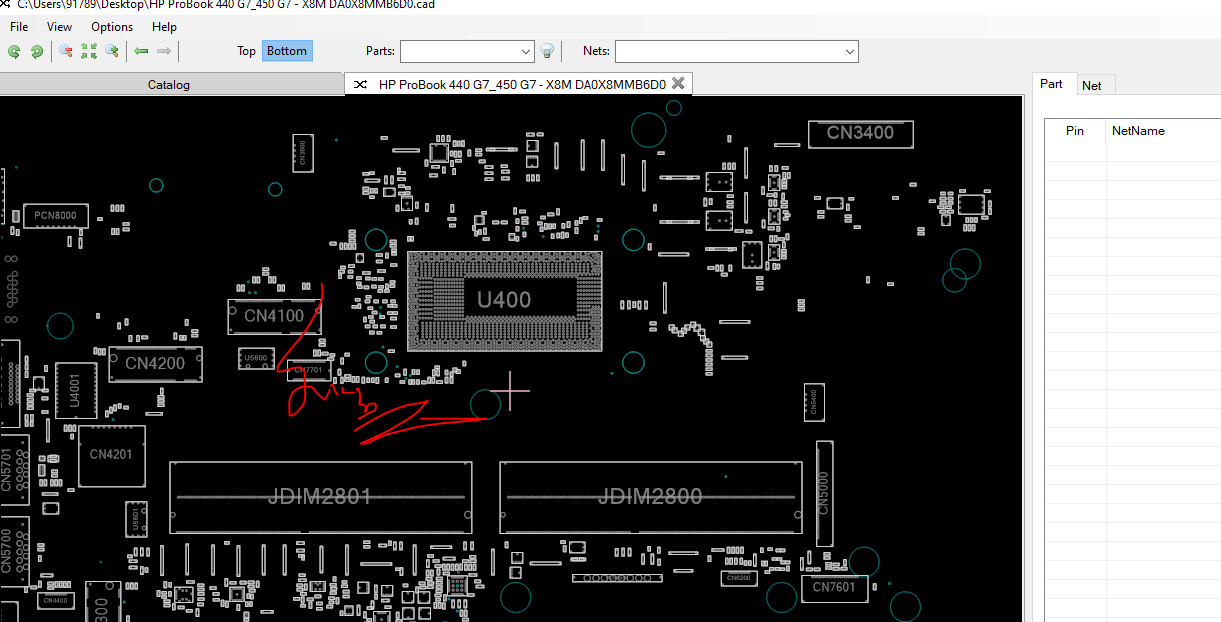This screenshot has height=622, width=1221.
Task: Click the NetName column header
Action: pos(1138,130)
